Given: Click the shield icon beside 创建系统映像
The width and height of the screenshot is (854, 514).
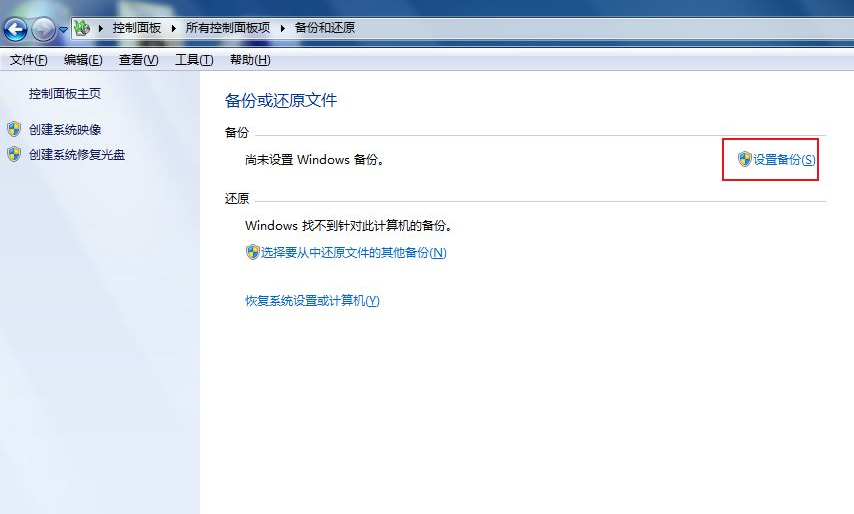Looking at the screenshot, I should tap(14, 129).
